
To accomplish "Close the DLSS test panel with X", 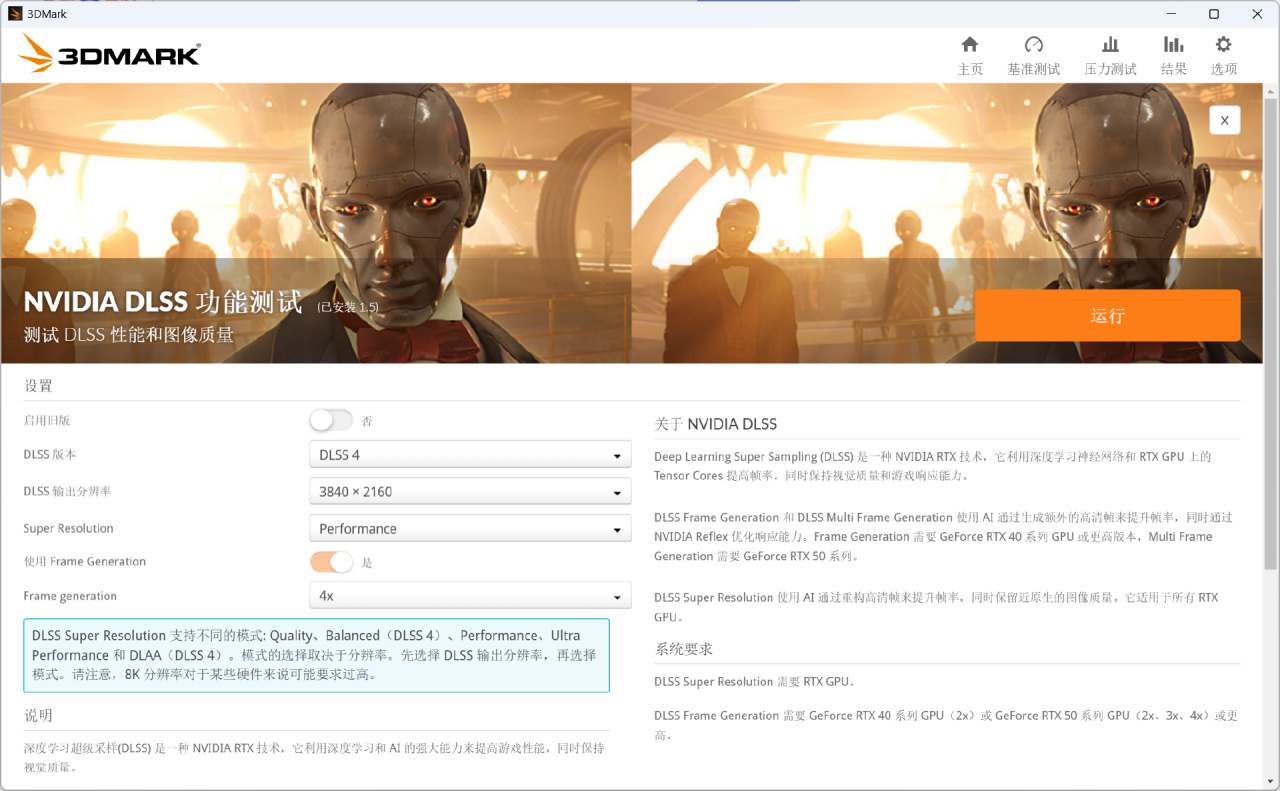I will [x=1224, y=120].
